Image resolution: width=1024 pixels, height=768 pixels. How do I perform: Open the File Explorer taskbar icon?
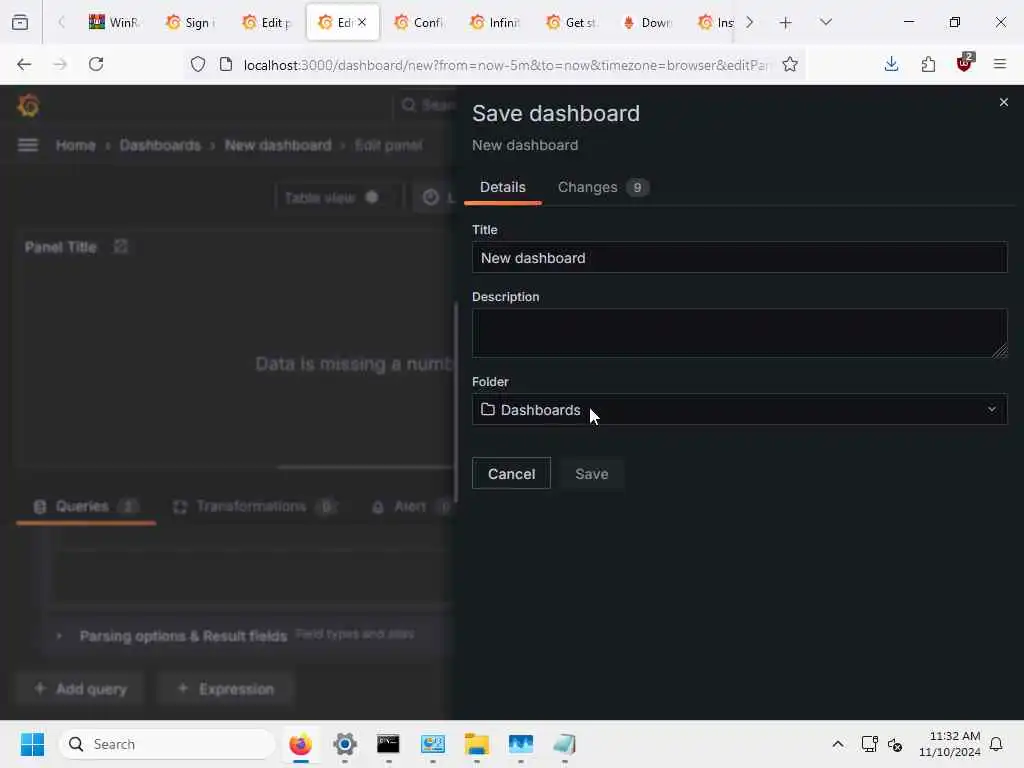(x=477, y=744)
